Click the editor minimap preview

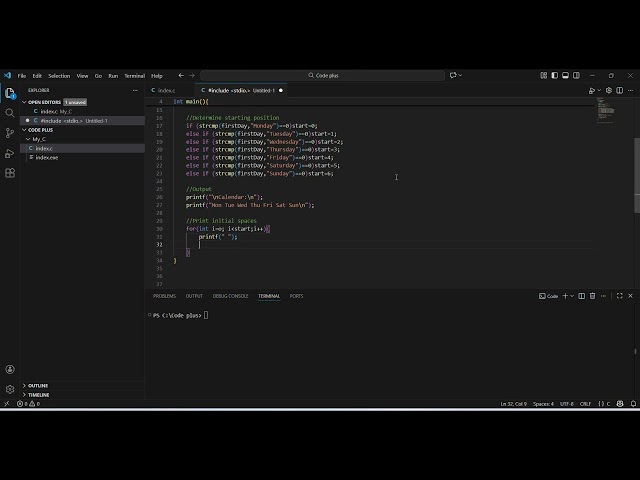(x=606, y=110)
